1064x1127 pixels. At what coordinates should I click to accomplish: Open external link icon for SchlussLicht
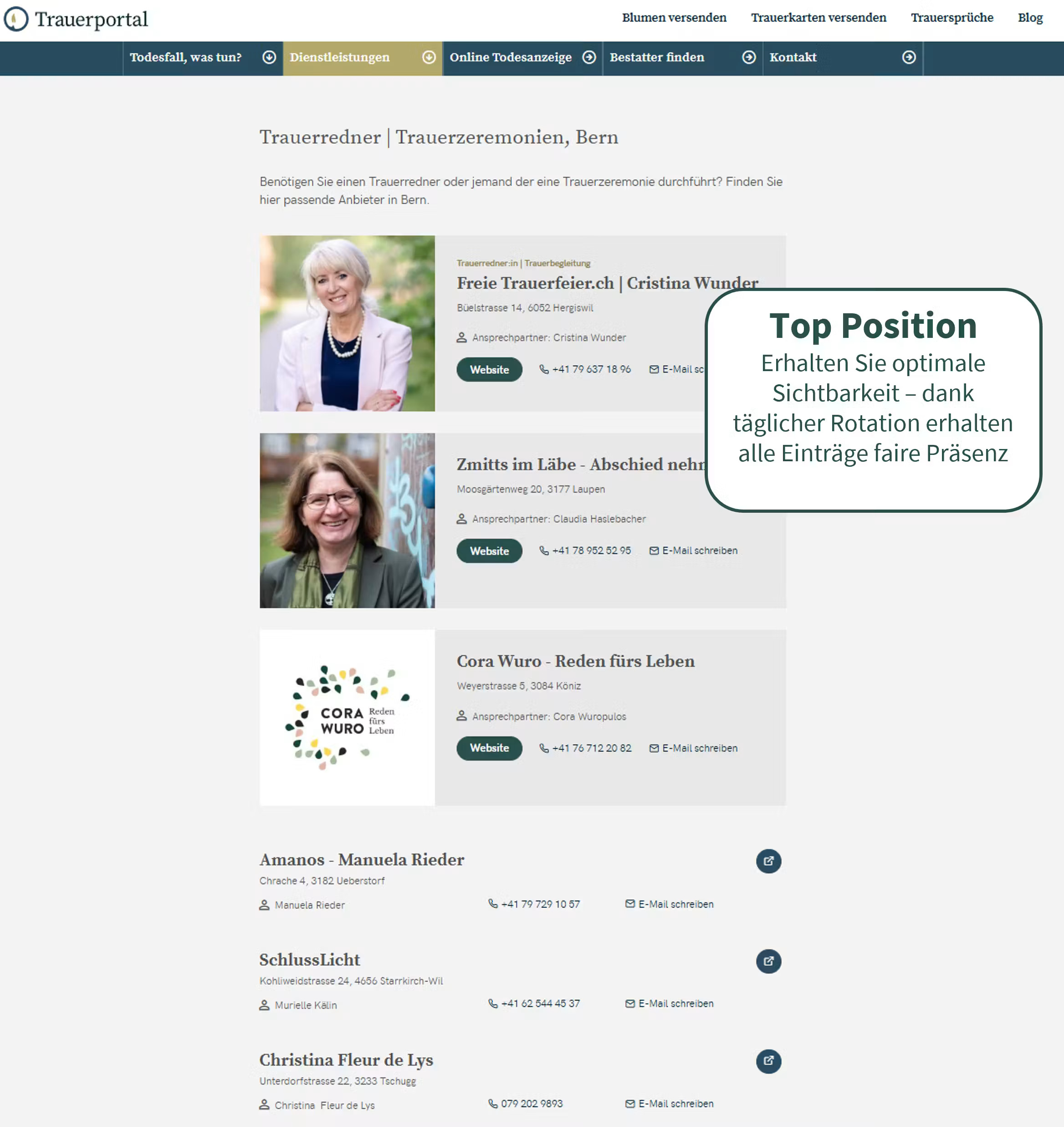coord(768,961)
